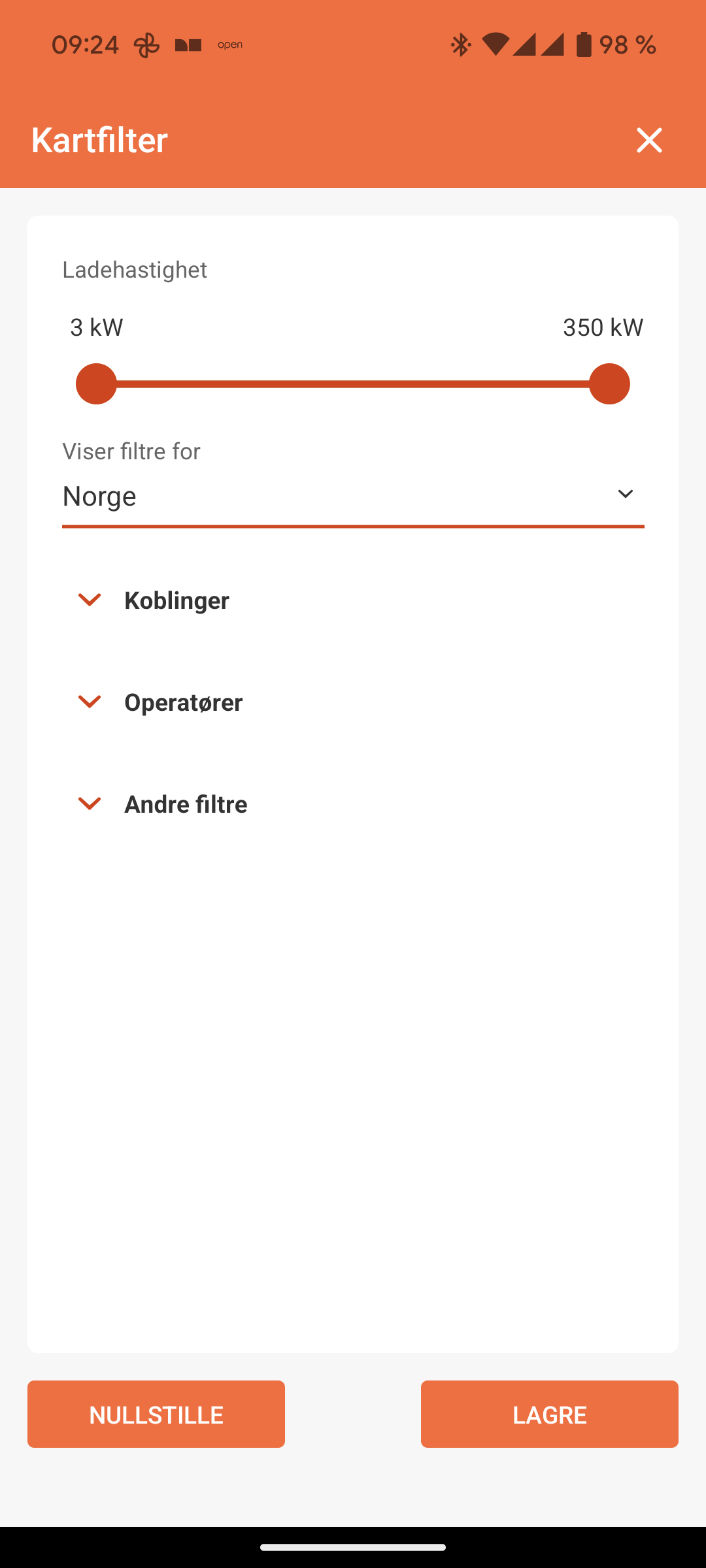Image resolution: width=706 pixels, height=1568 pixels.
Task: Tap the Bluetooth status icon
Action: [461, 45]
